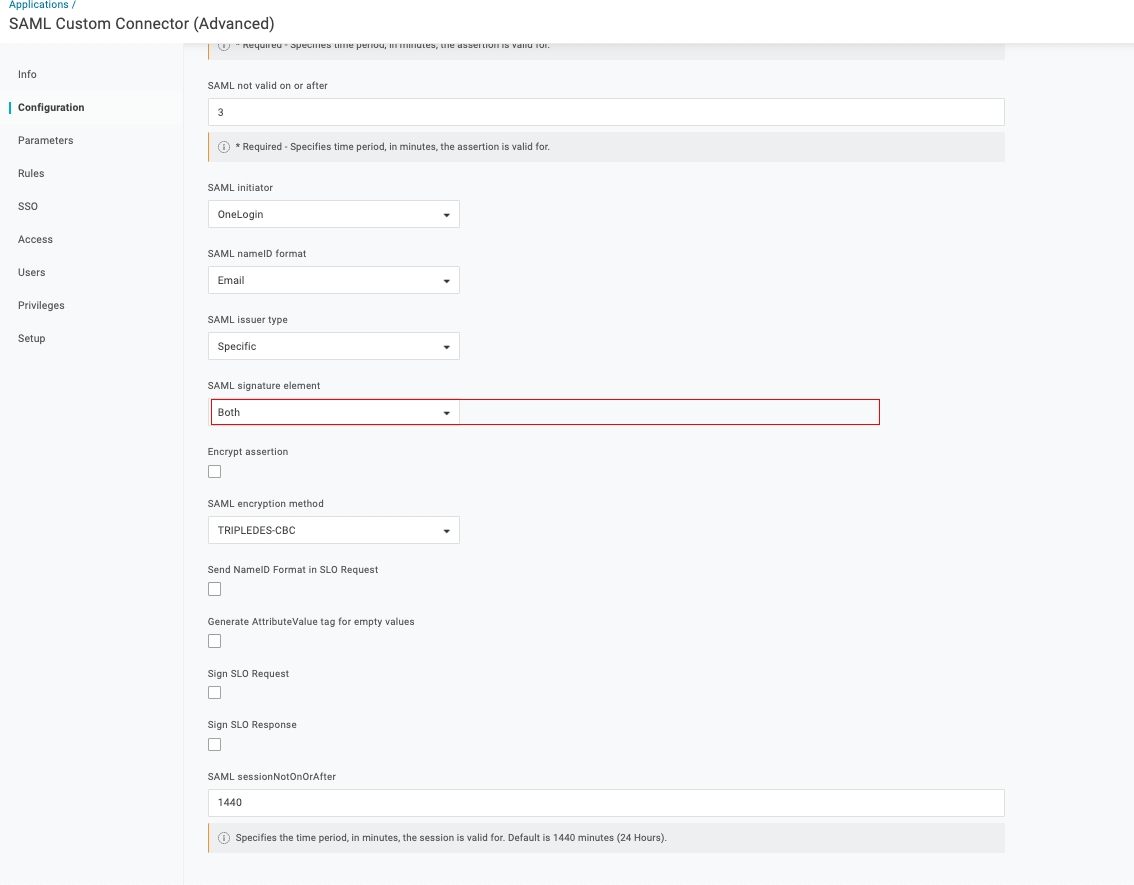Viewport: 1134px width, 885px height.
Task: Toggle the Encrypt assertion checkbox
Action: click(x=214, y=472)
